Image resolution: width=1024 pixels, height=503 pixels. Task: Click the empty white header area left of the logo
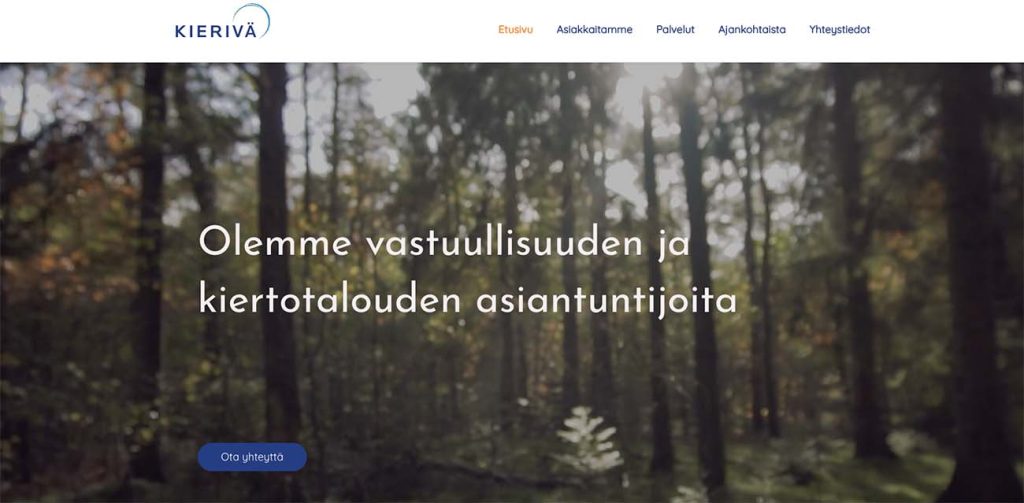click(x=85, y=31)
